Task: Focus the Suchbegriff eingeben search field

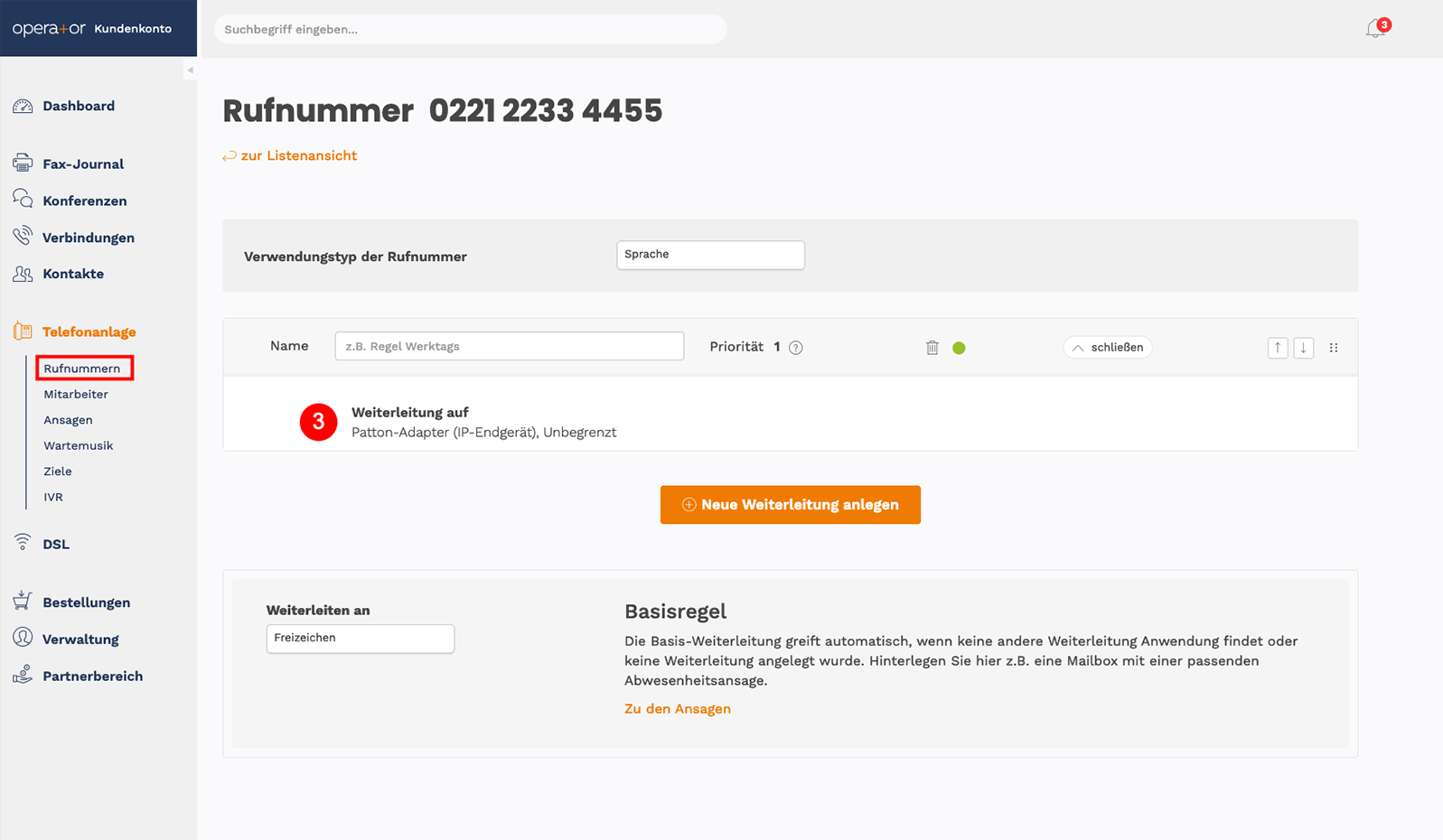Action: tap(470, 29)
